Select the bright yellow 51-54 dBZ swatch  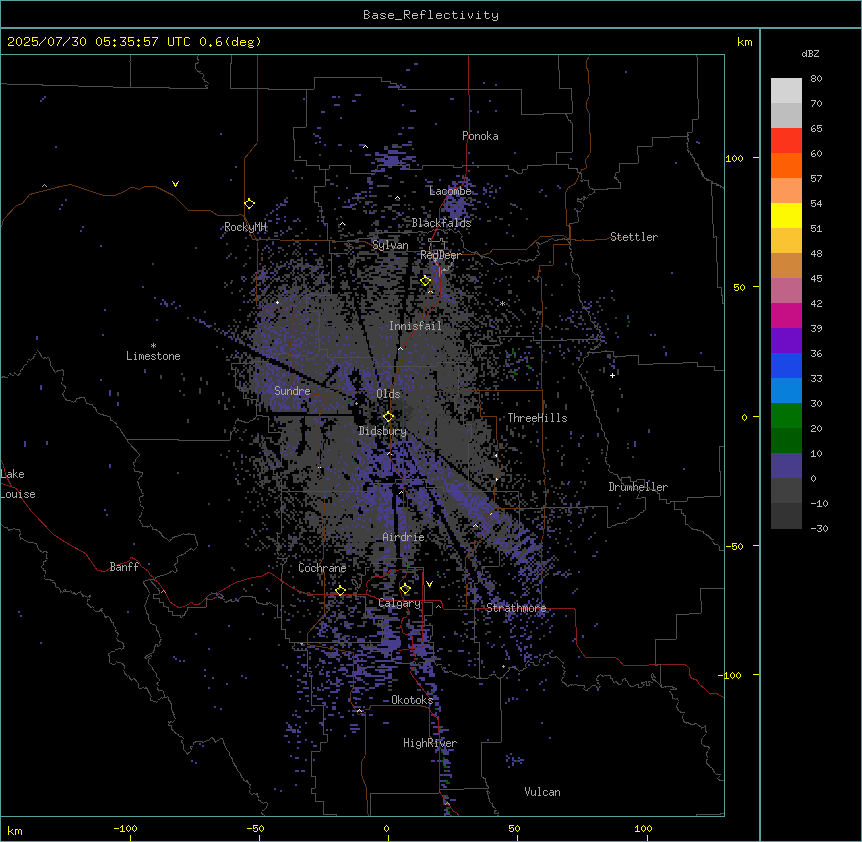tap(786, 215)
